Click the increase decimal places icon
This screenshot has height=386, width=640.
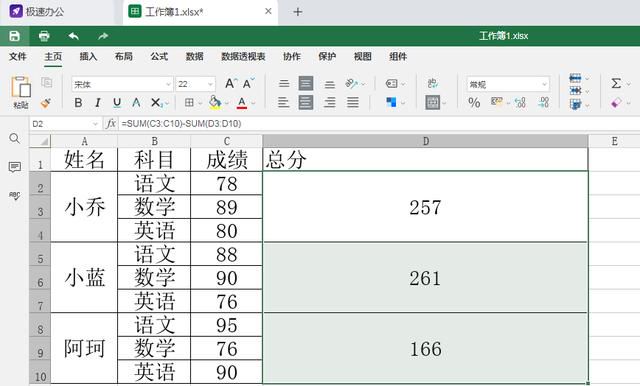click(520, 102)
